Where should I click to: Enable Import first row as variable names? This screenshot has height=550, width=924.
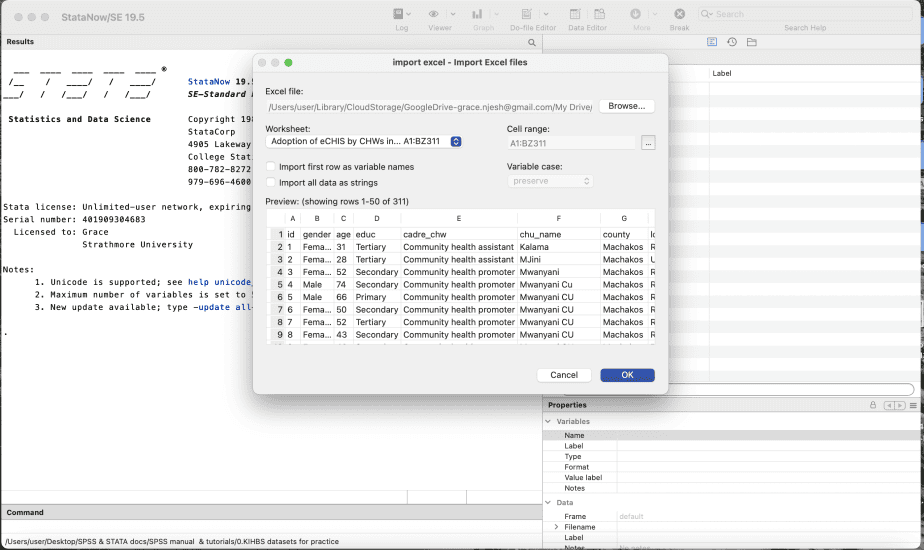coord(271,167)
